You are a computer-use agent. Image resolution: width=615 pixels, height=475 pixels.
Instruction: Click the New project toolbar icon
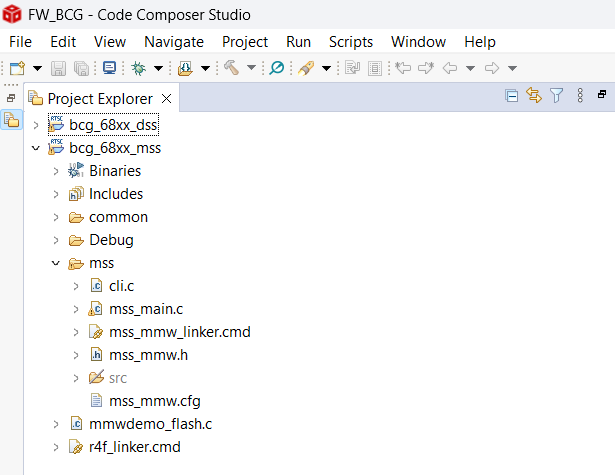17,68
